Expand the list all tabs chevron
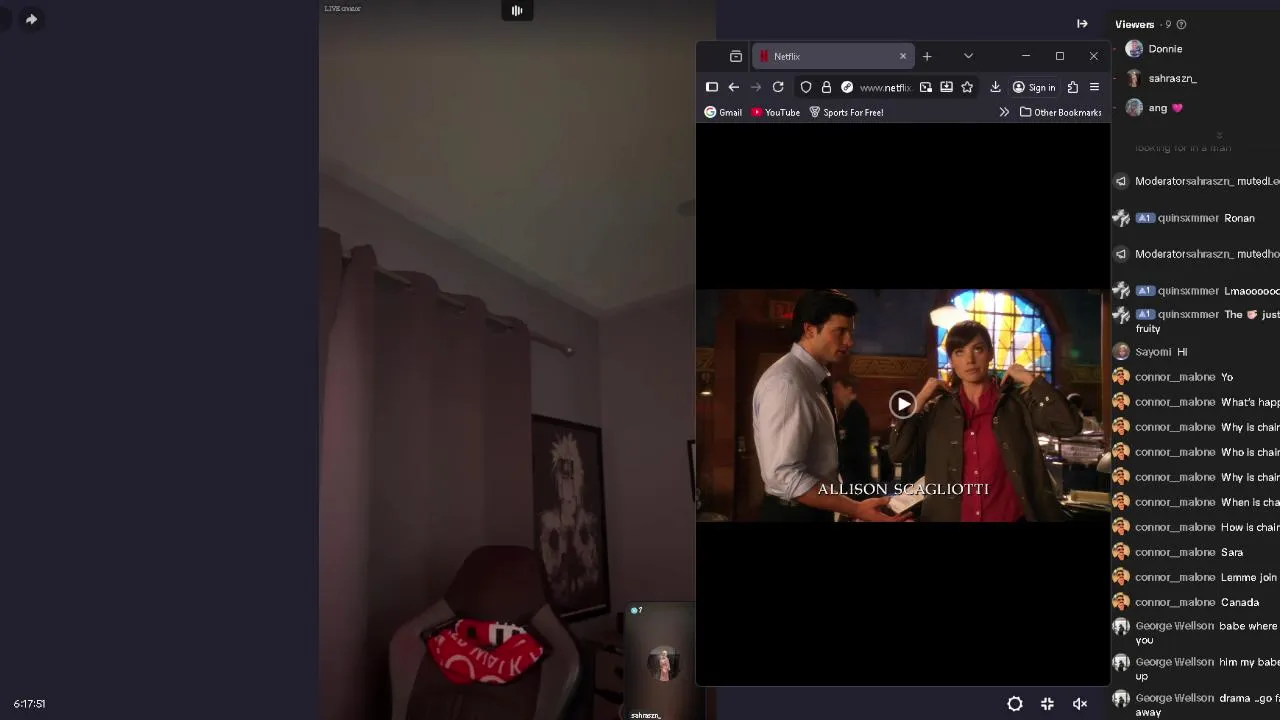Screen dimensions: 1280x720 point(968,56)
